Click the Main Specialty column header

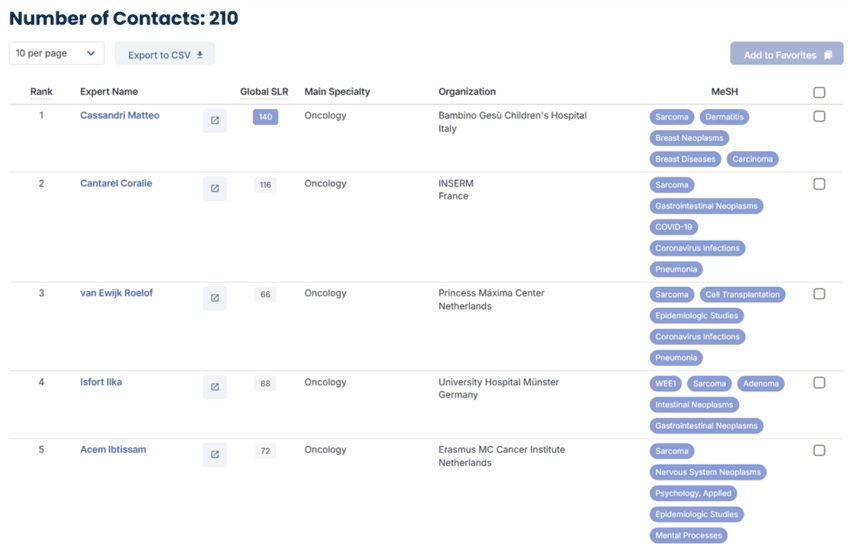(337, 92)
